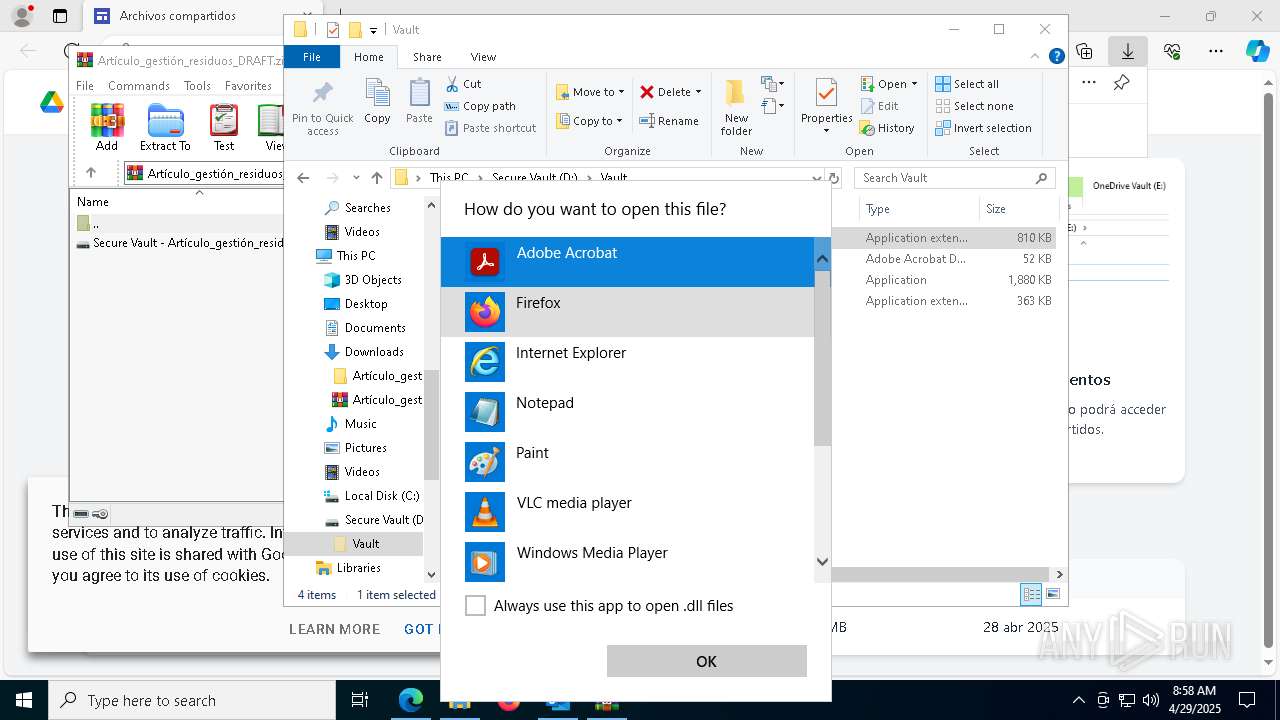Go up one folder level in Explorer
Screen dimensions: 1280x720
pyautogui.click(x=376, y=178)
